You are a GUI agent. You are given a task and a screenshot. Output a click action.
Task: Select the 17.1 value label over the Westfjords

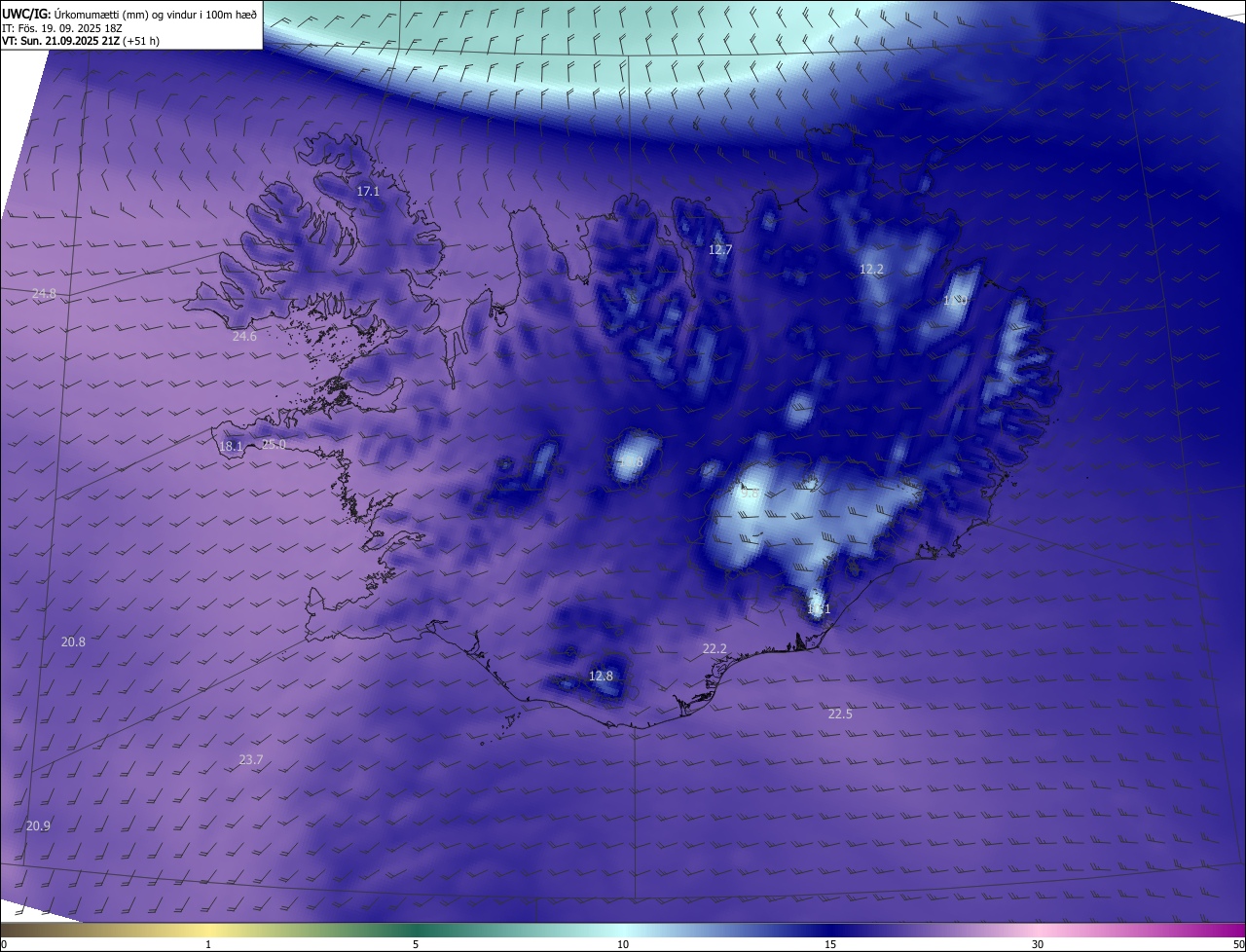tap(368, 192)
